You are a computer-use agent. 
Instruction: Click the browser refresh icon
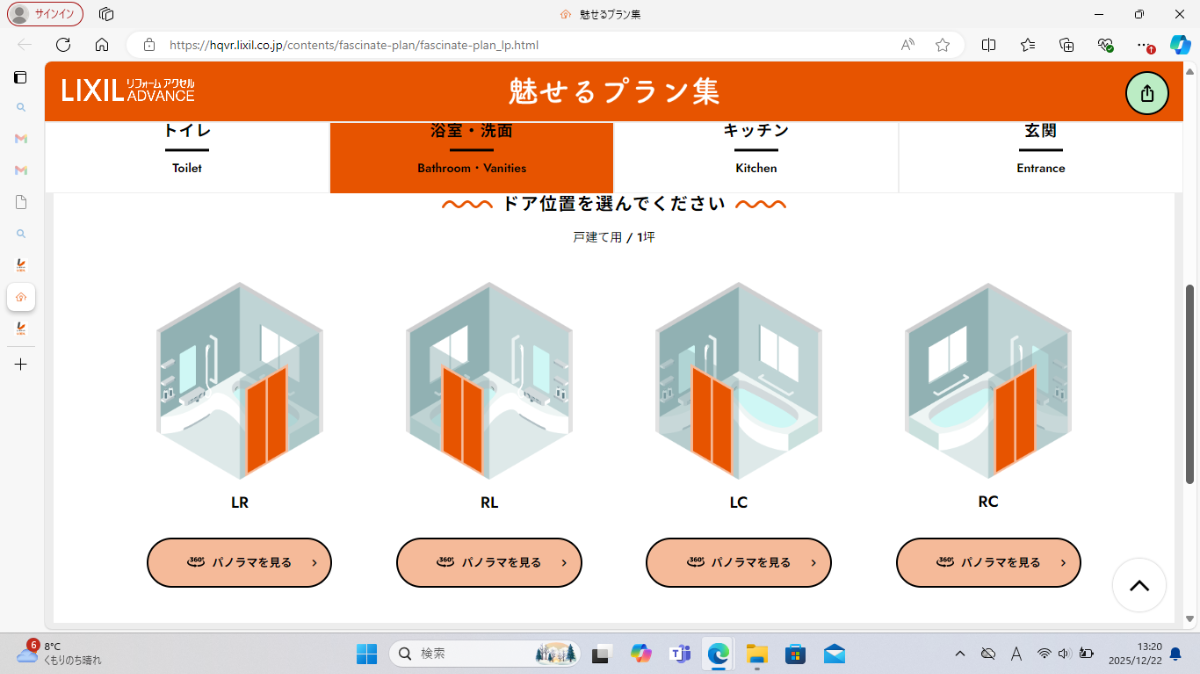[63, 45]
